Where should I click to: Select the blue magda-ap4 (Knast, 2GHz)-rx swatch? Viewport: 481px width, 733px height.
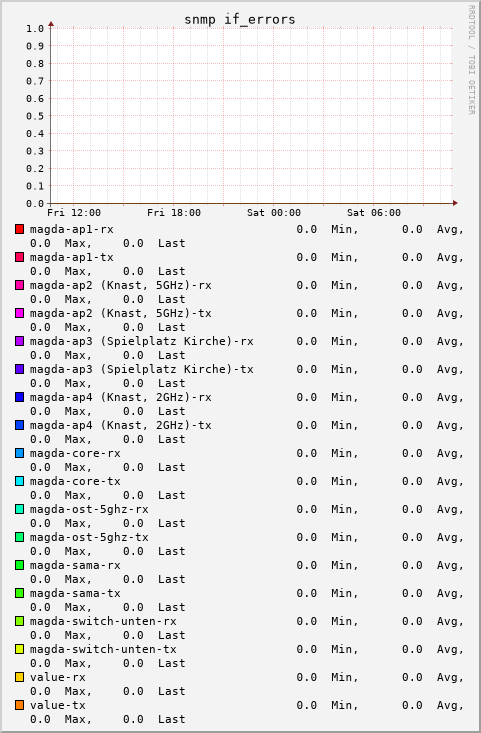[19, 397]
